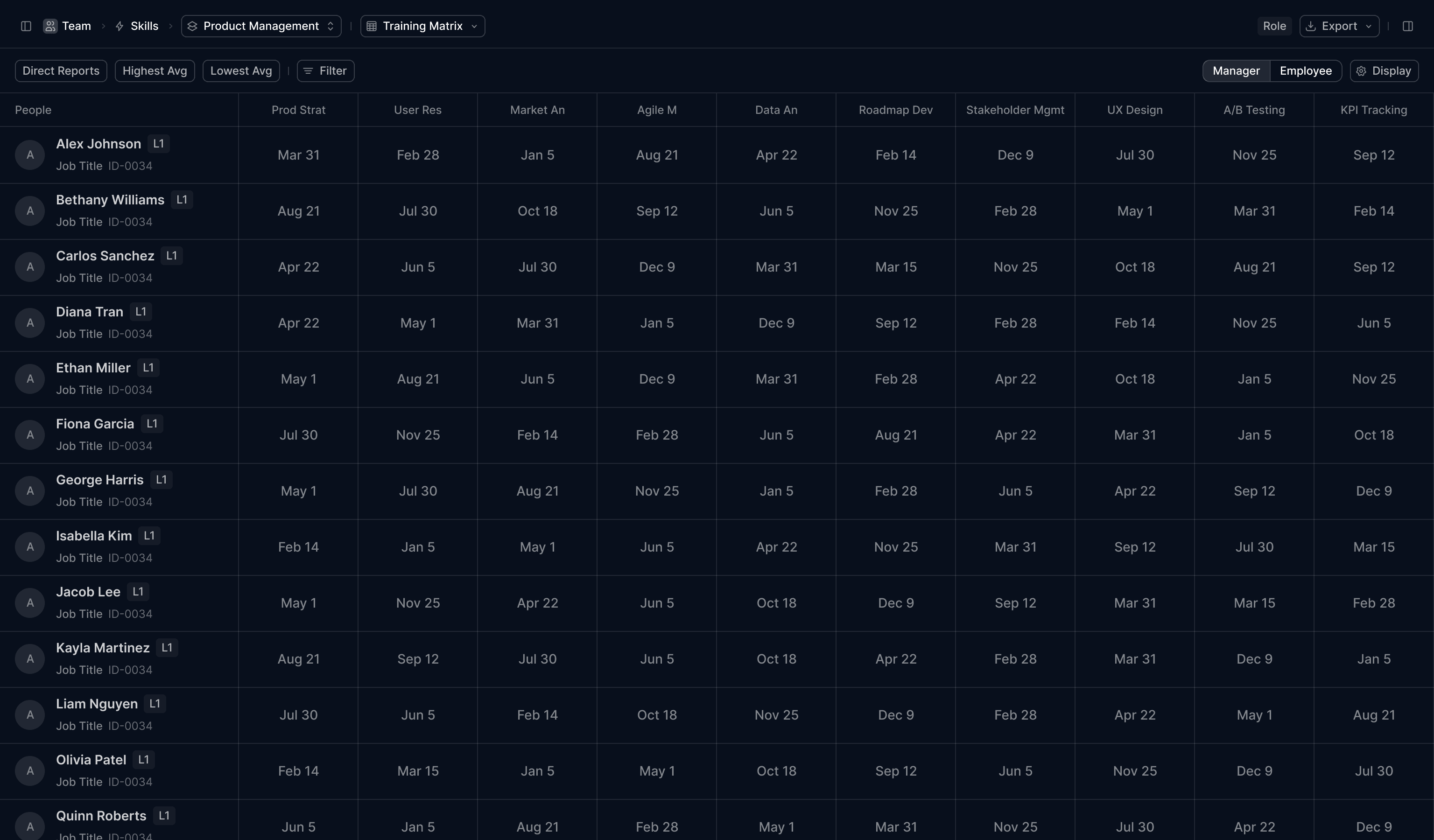1434x840 pixels.
Task: Sort by the KPI Tracking column header
Action: click(x=1373, y=110)
